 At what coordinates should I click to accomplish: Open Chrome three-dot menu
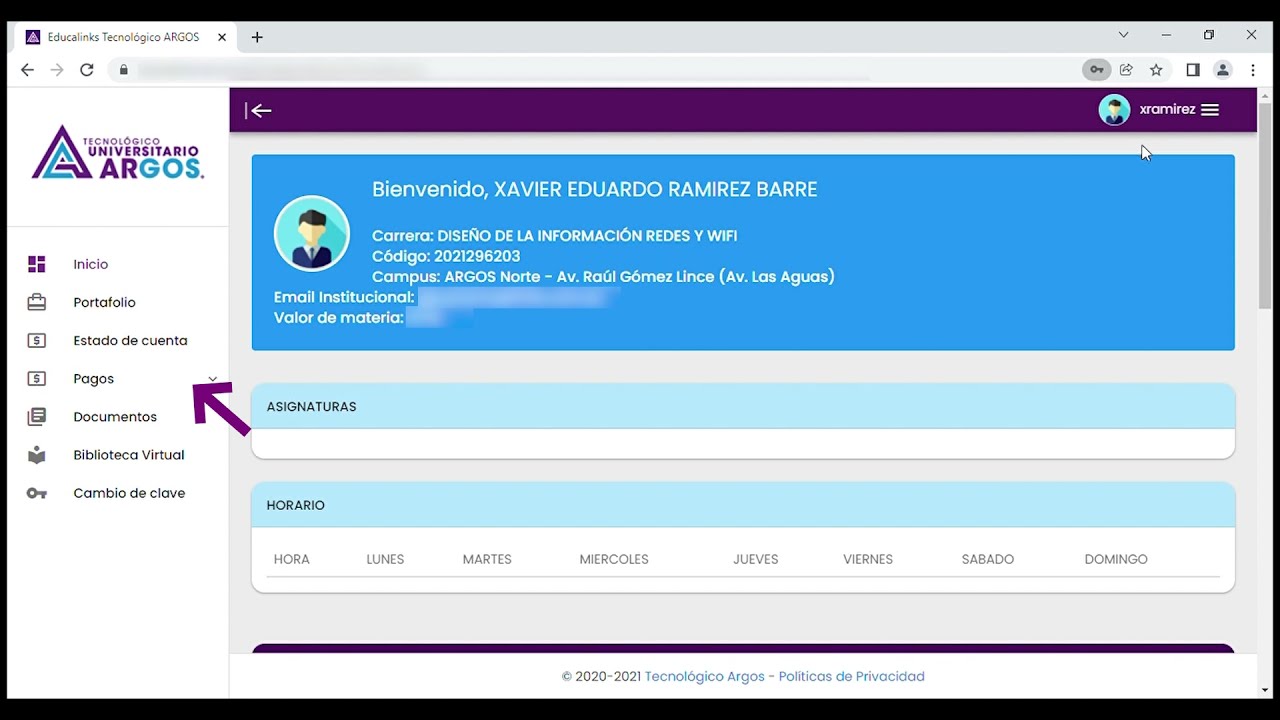(1253, 70)
